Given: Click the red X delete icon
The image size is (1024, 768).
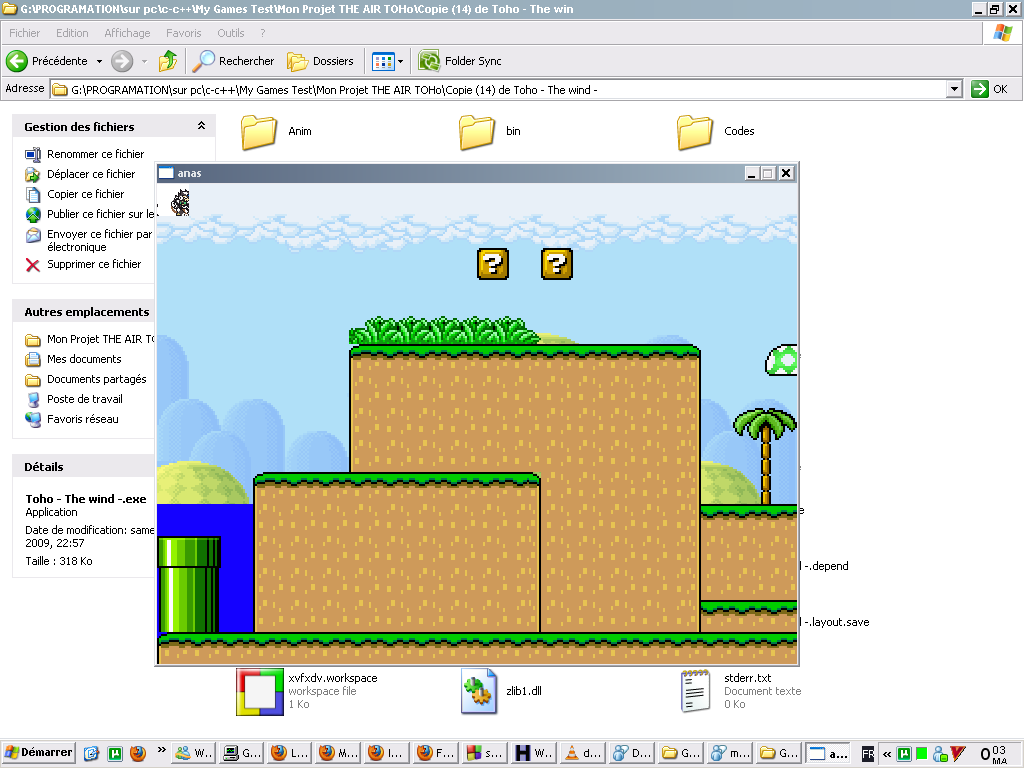Looking at the screenshot, I should [33, 264].
